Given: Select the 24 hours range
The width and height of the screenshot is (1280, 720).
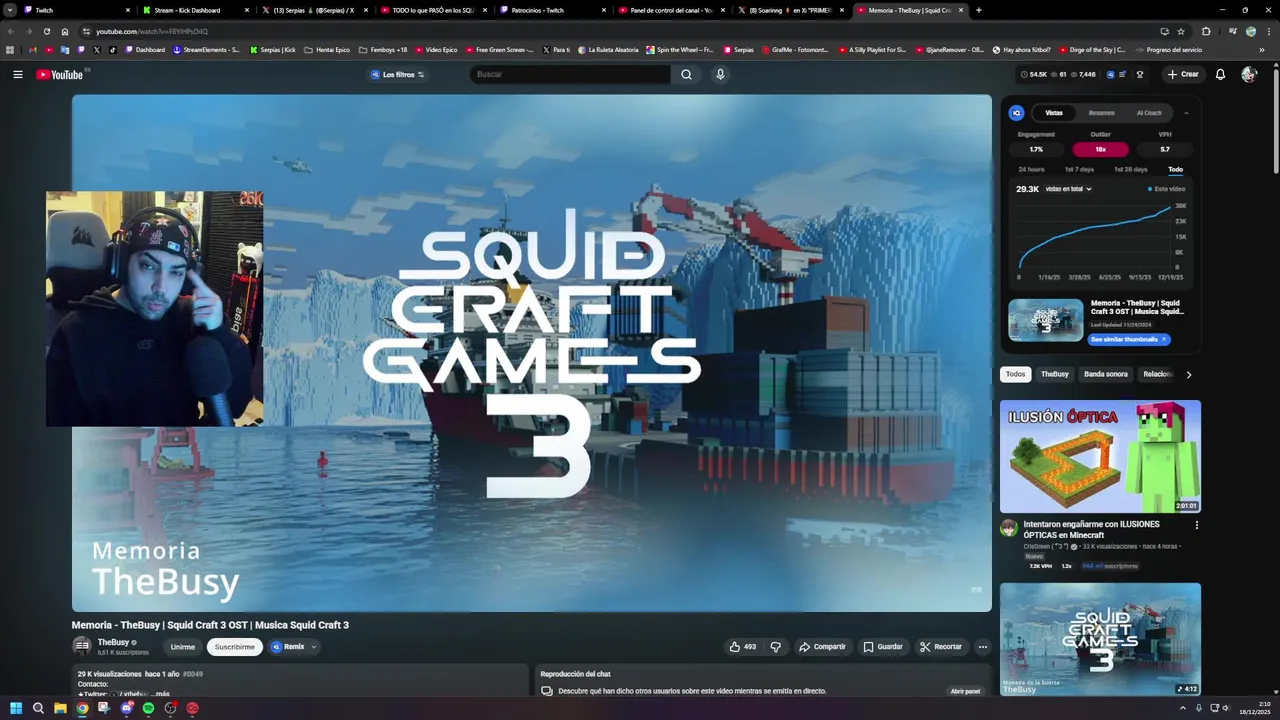Looking at the screenshot, I should [1031, 169].
